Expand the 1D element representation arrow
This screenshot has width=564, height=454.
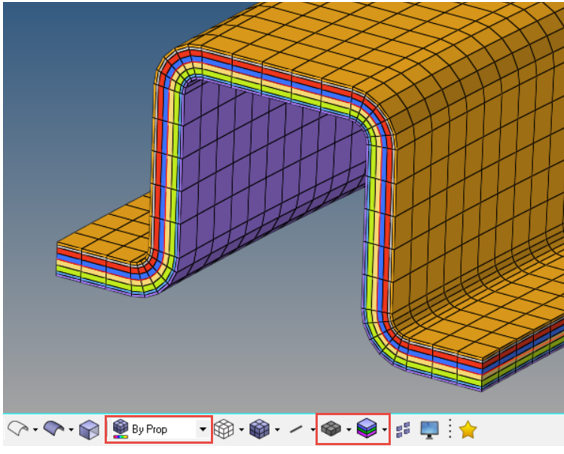[x=313, y=430]
